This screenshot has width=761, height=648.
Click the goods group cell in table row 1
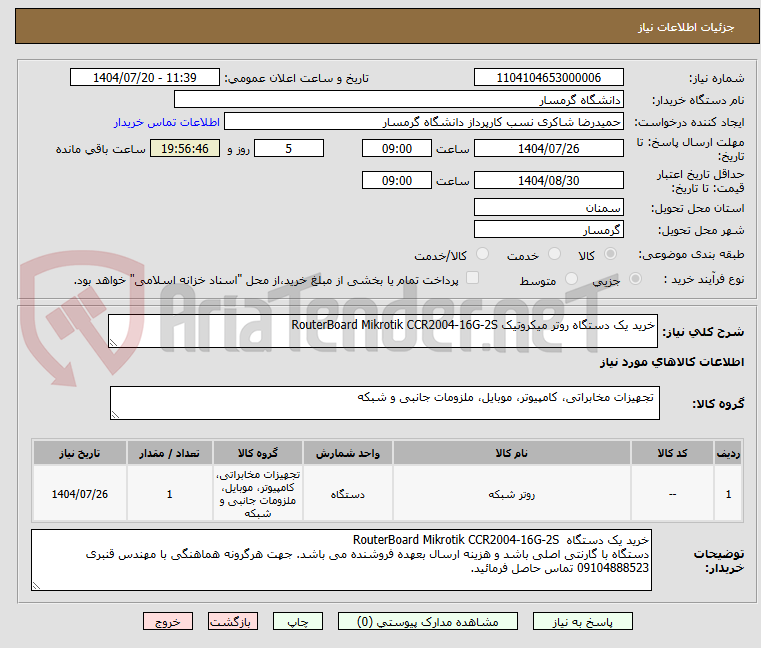pyautogui.click(x=258, y=494)
